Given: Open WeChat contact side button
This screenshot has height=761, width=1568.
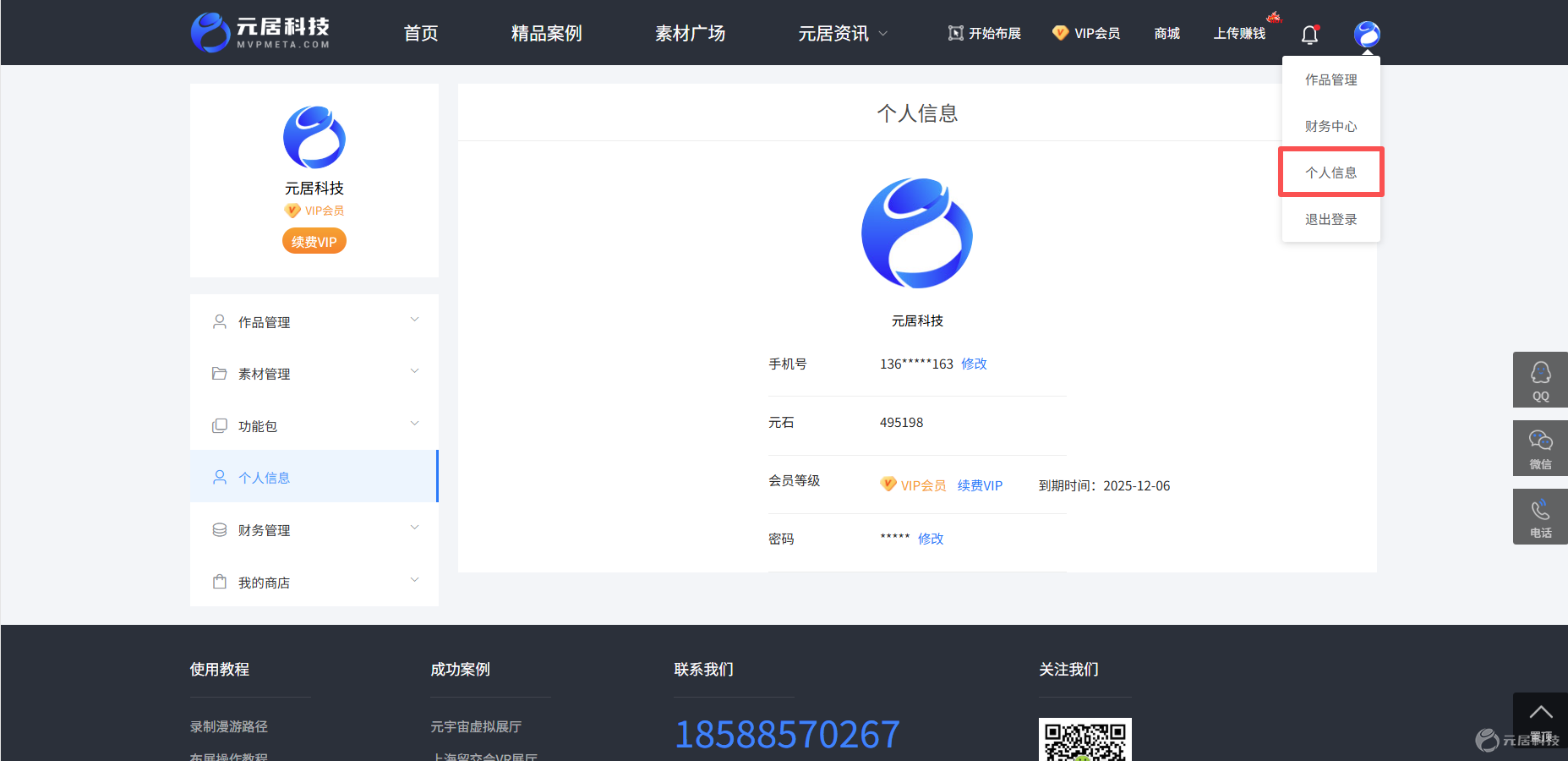Looking at the screenshot, I should pos(1540,448).
